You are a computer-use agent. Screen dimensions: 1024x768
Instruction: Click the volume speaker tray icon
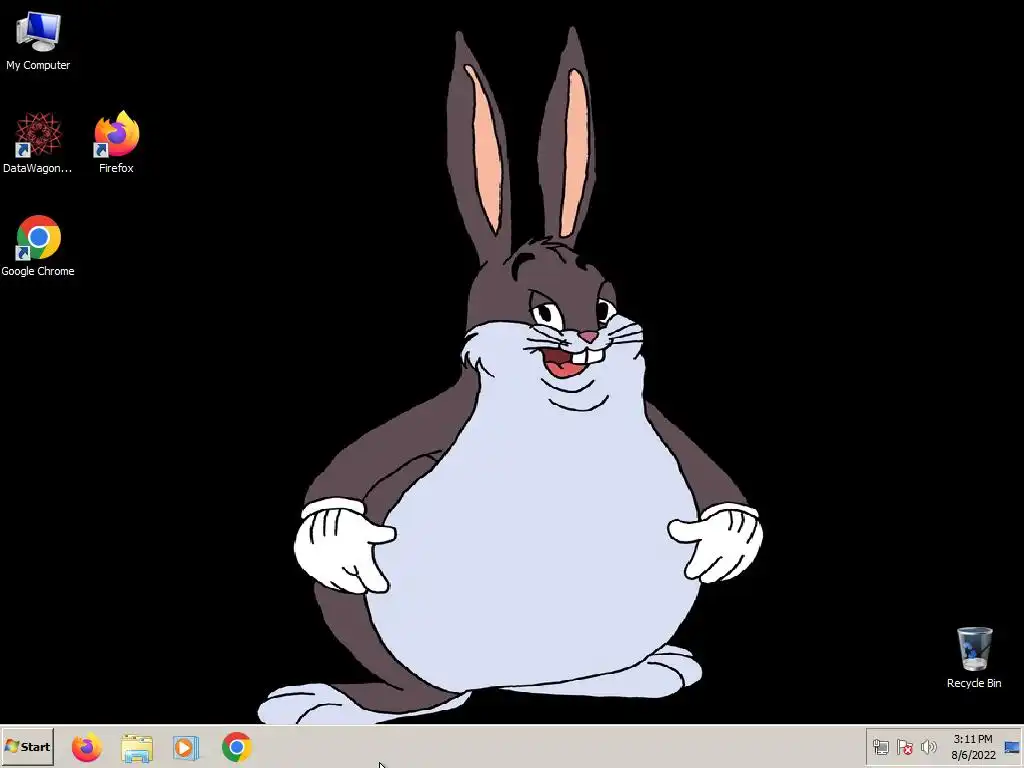(x=928, y=747)
